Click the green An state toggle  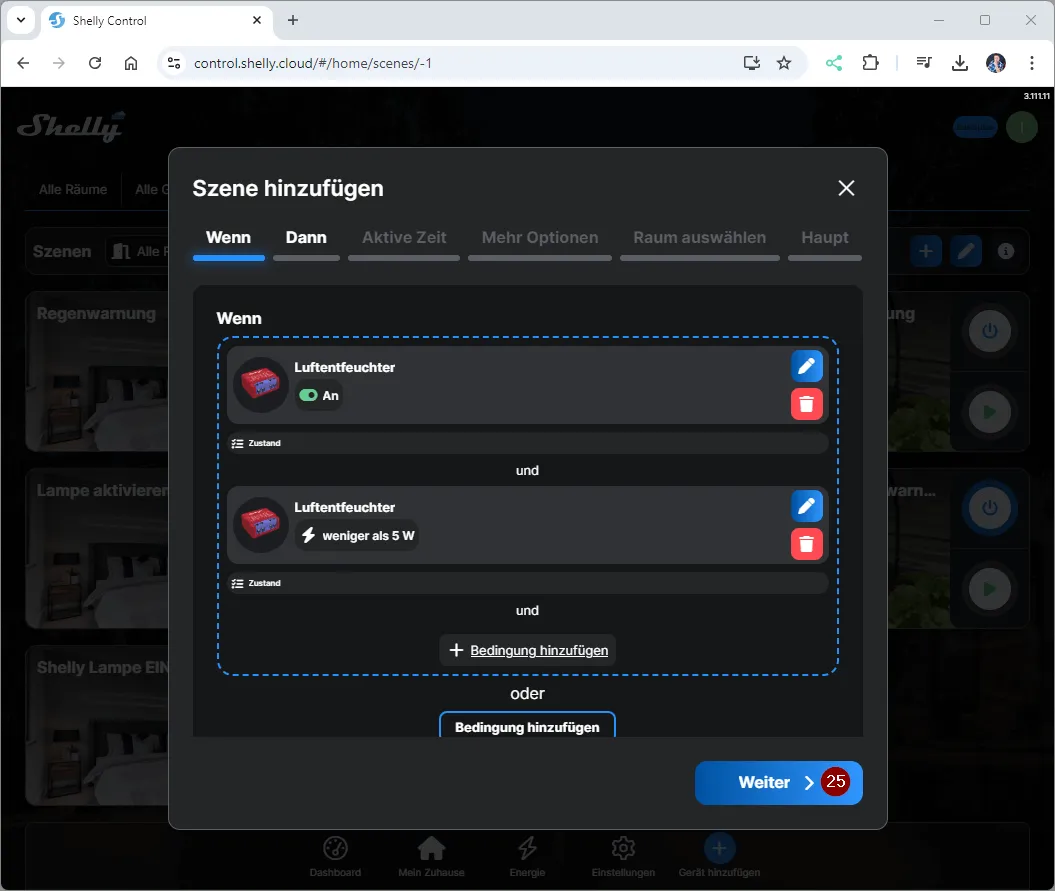coord(309,396)
